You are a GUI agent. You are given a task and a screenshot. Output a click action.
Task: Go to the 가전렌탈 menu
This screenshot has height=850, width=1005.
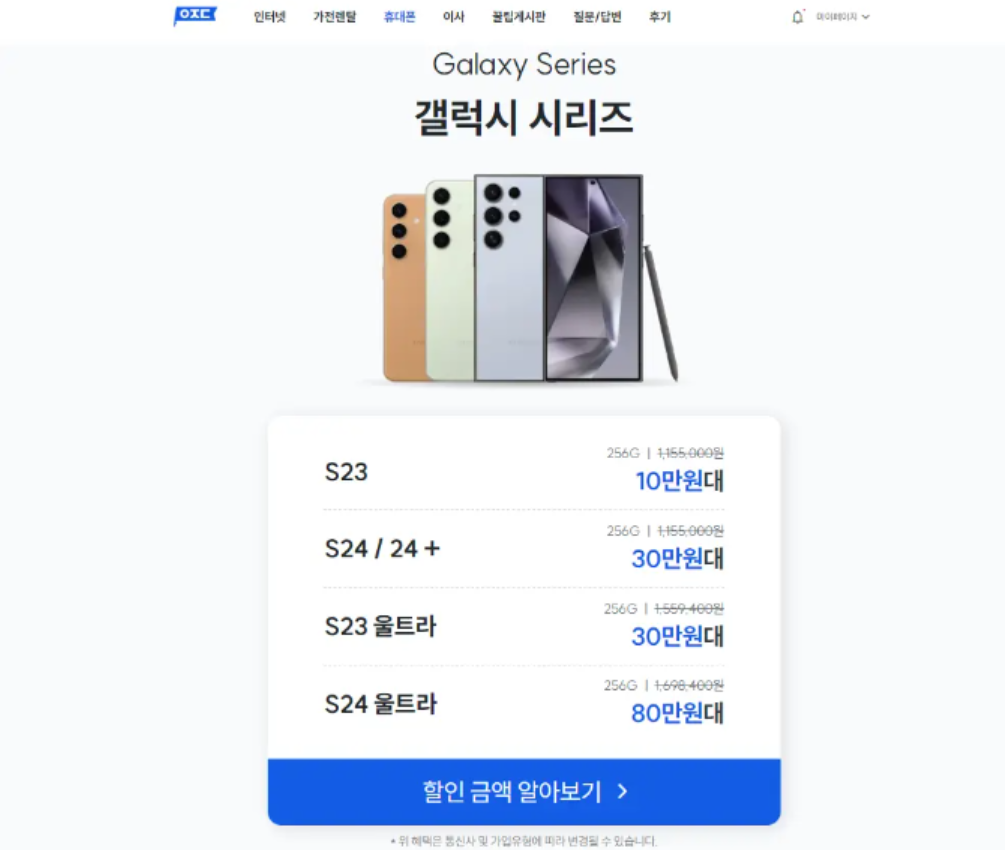click(x=335, y=17)
